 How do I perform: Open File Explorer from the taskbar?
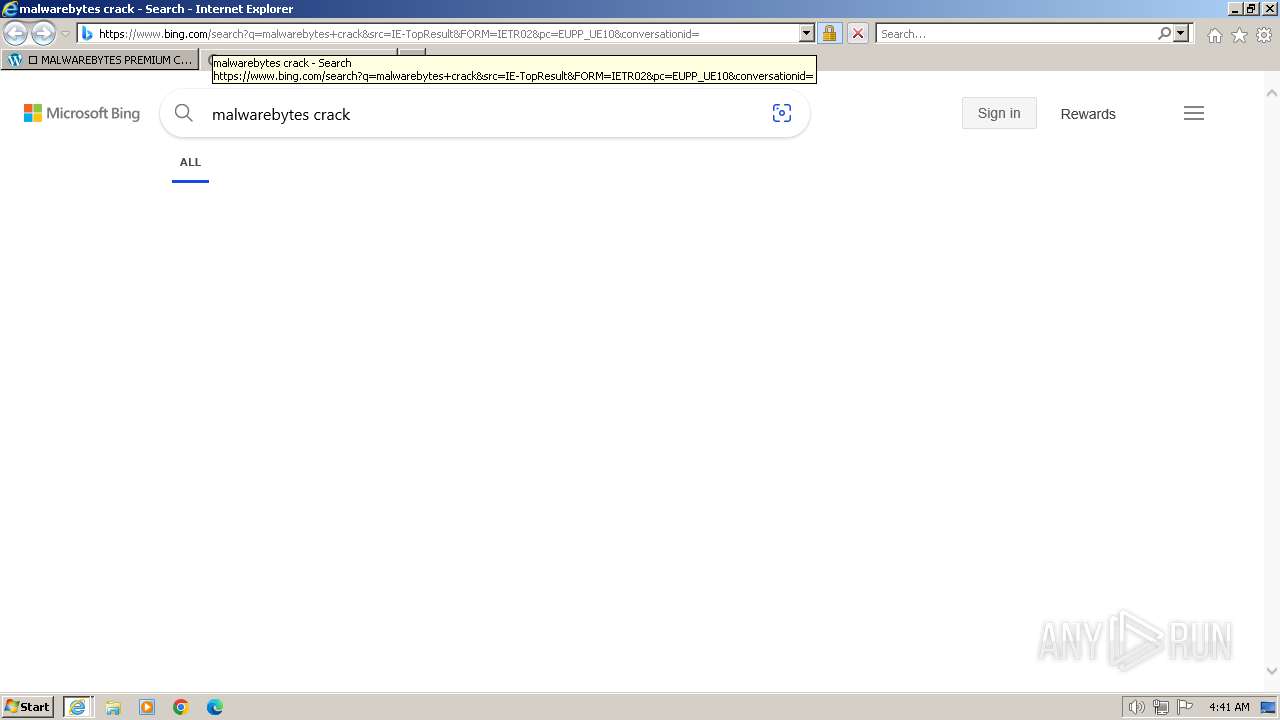(113, 707)
